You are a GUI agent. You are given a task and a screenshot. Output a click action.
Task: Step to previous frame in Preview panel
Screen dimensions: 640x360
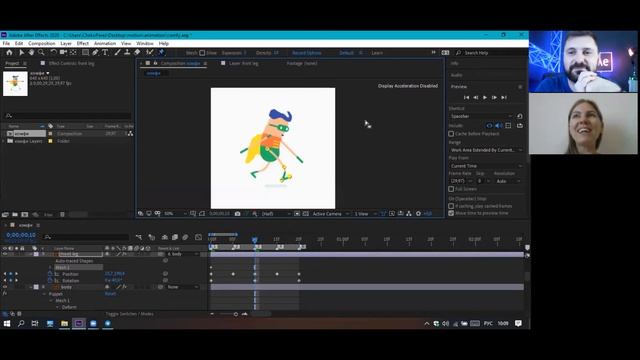click(x=476, y=98)
